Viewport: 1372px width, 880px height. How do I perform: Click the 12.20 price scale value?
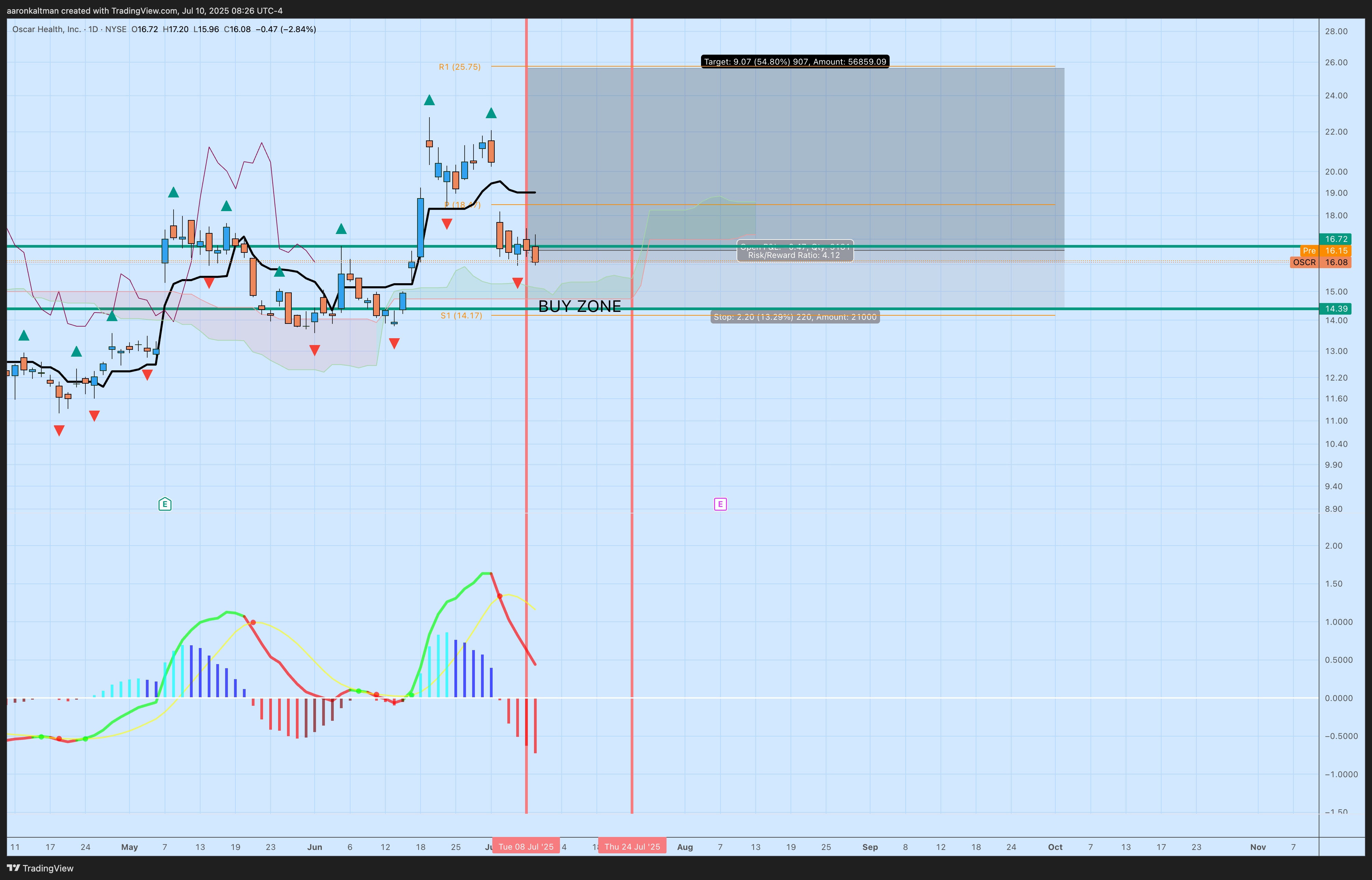(1336, 378)
